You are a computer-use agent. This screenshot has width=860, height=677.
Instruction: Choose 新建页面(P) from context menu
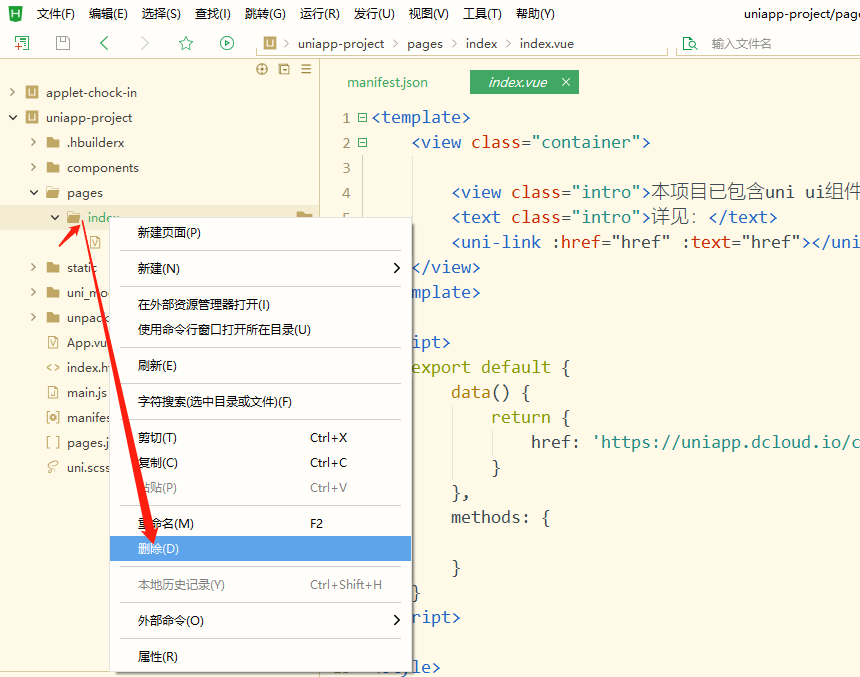260,233
